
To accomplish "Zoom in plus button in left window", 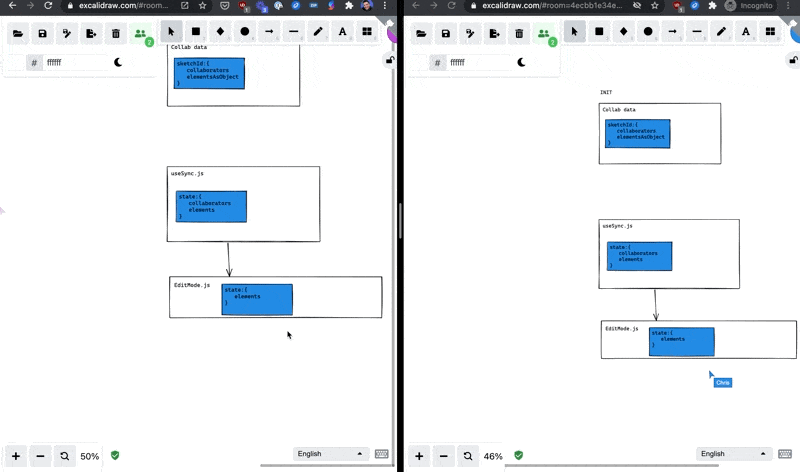I will pos(16,456).
